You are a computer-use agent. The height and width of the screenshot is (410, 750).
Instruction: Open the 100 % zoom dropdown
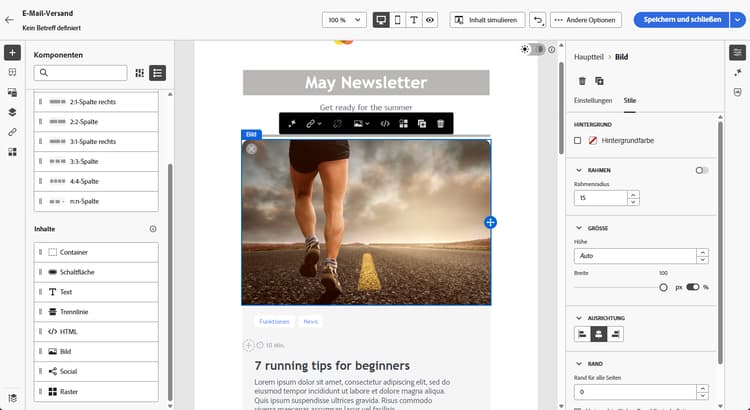[x=344, y=20]
